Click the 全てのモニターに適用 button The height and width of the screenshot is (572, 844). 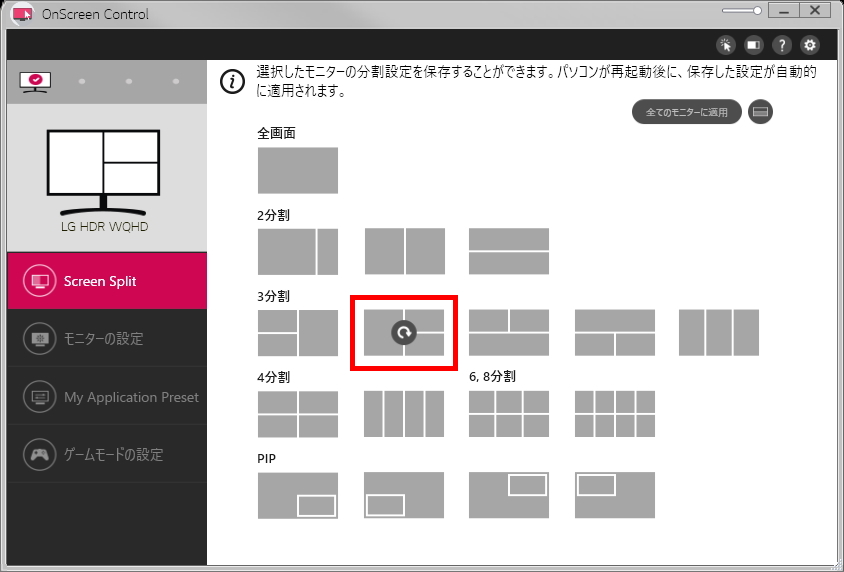click(x=686, y=112)
